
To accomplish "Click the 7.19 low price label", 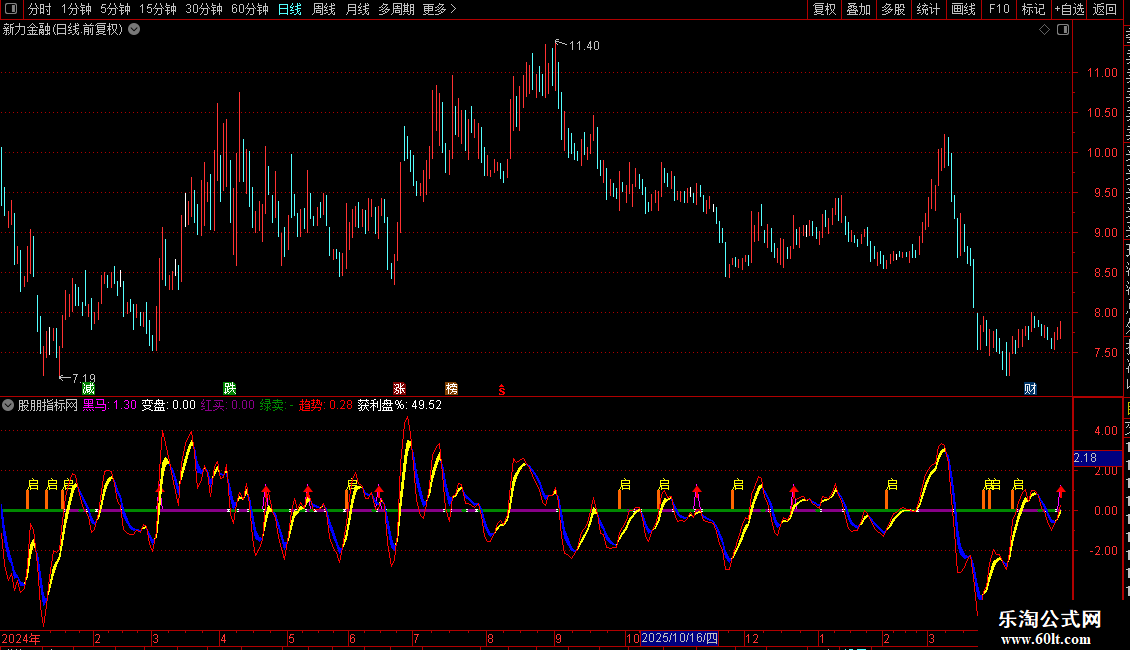I will click(84, 378).
